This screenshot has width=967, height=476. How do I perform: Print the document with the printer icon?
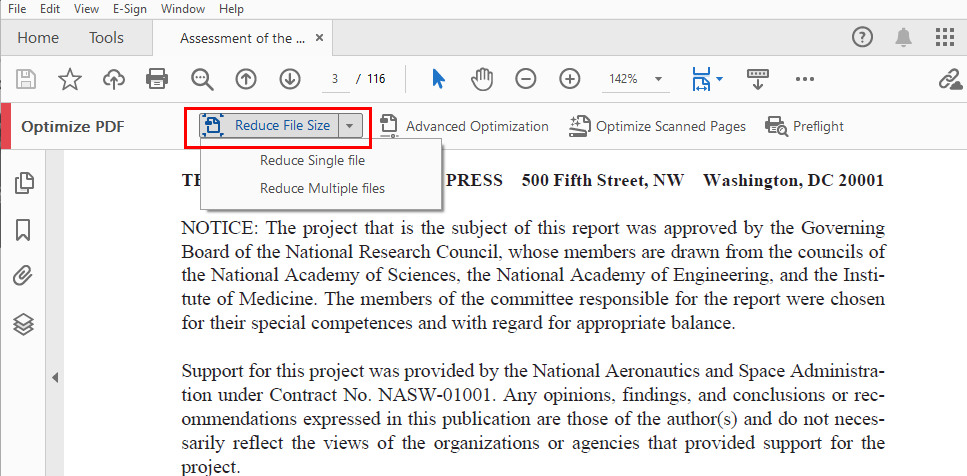pos(157,79)
